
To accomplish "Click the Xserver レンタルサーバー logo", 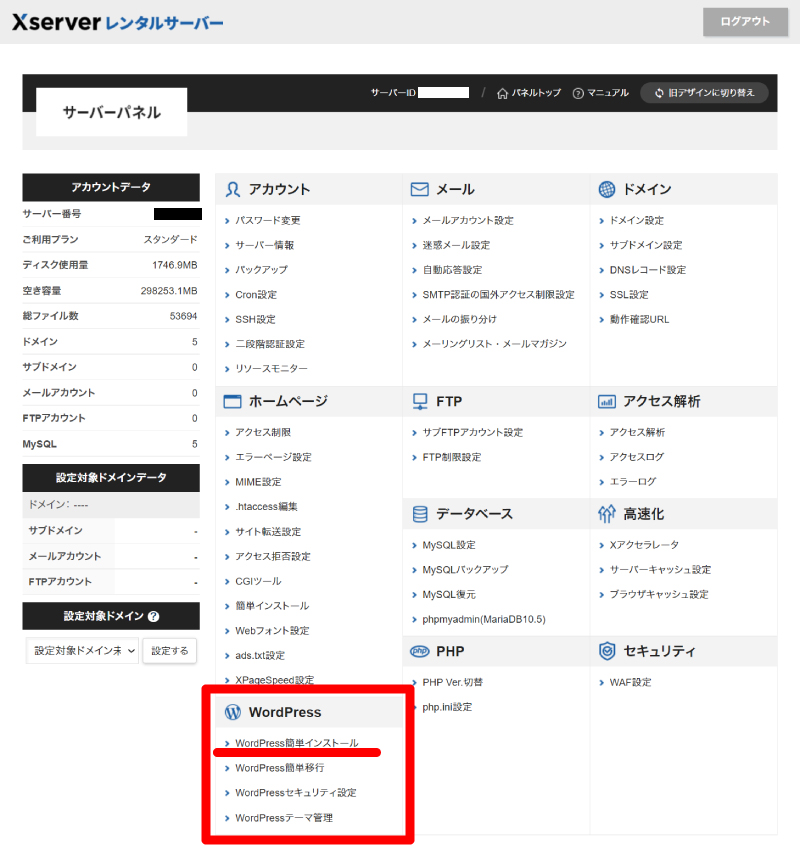I will (x=117, y=22).
